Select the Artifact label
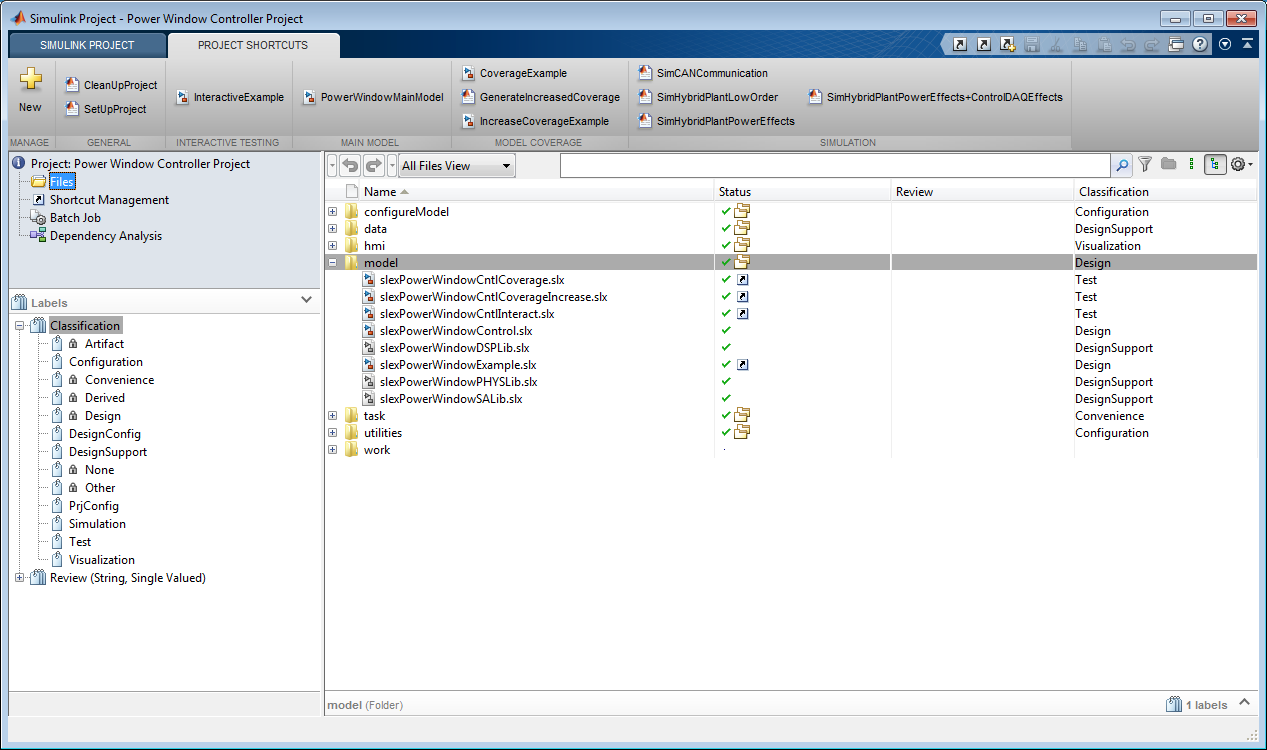Screen dimensions: 1267x750 point(104,344)
